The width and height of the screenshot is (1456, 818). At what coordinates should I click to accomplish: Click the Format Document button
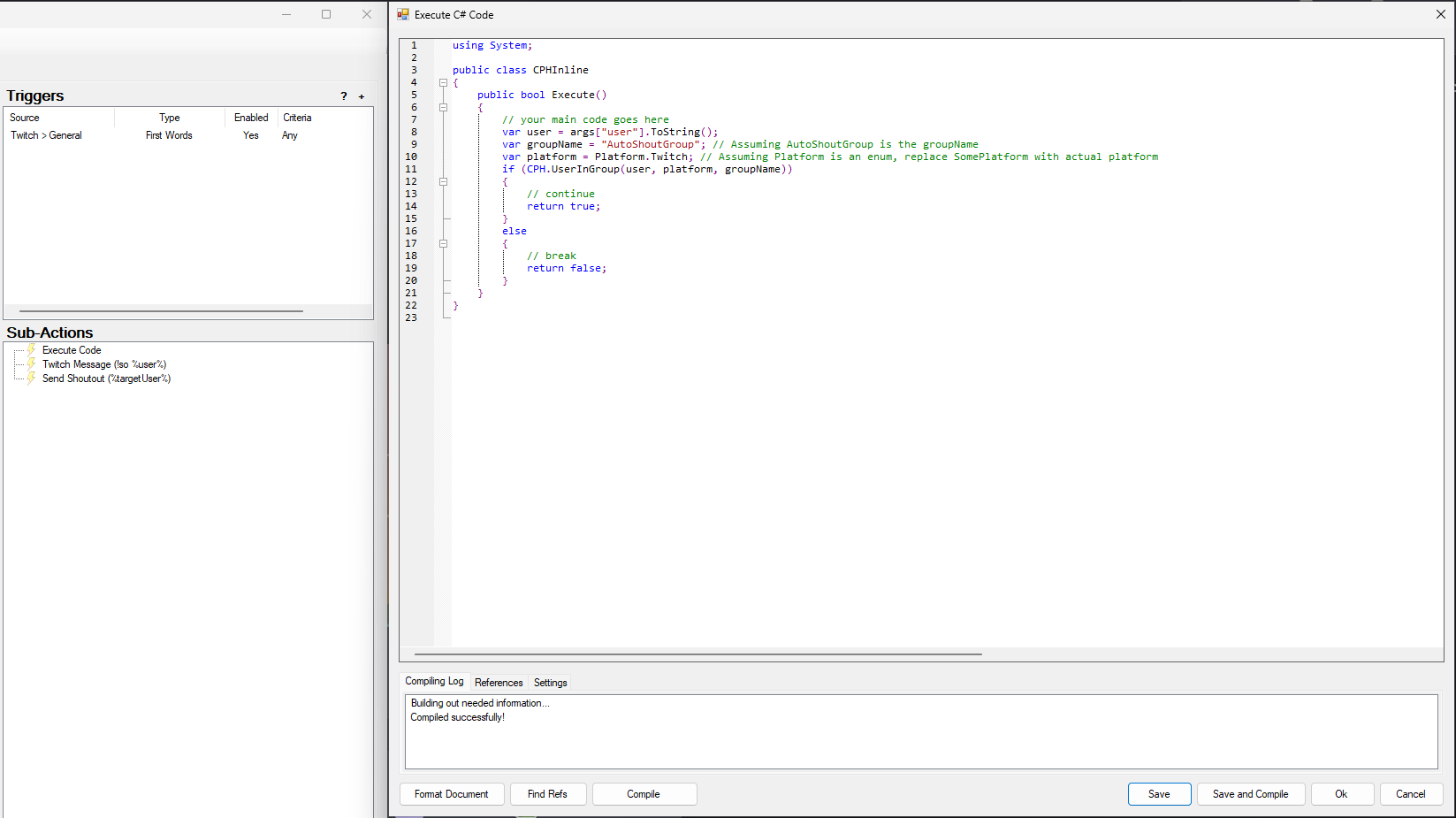(452, 794)
